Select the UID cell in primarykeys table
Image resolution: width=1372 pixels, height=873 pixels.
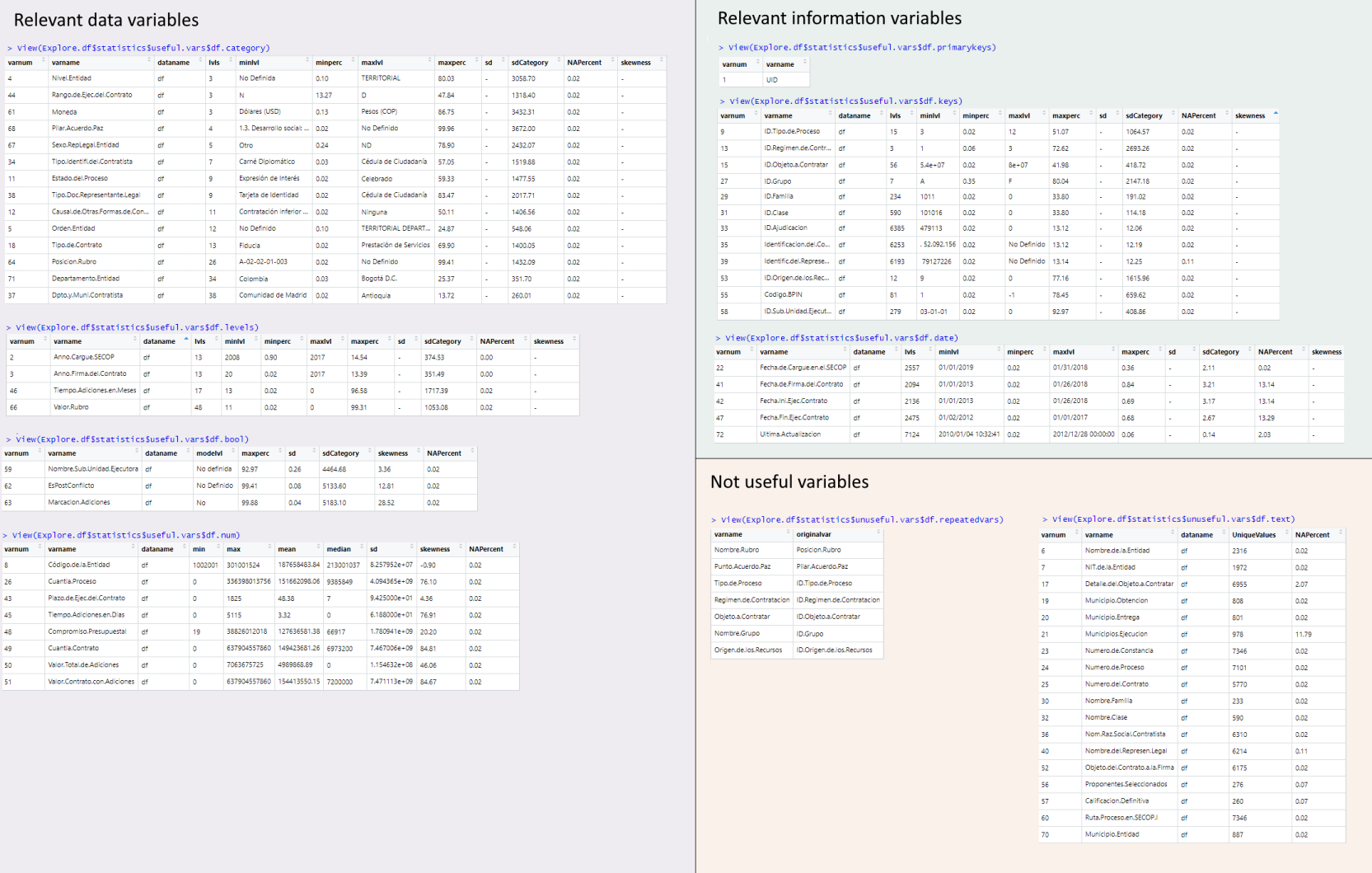(x=772, y=80)
